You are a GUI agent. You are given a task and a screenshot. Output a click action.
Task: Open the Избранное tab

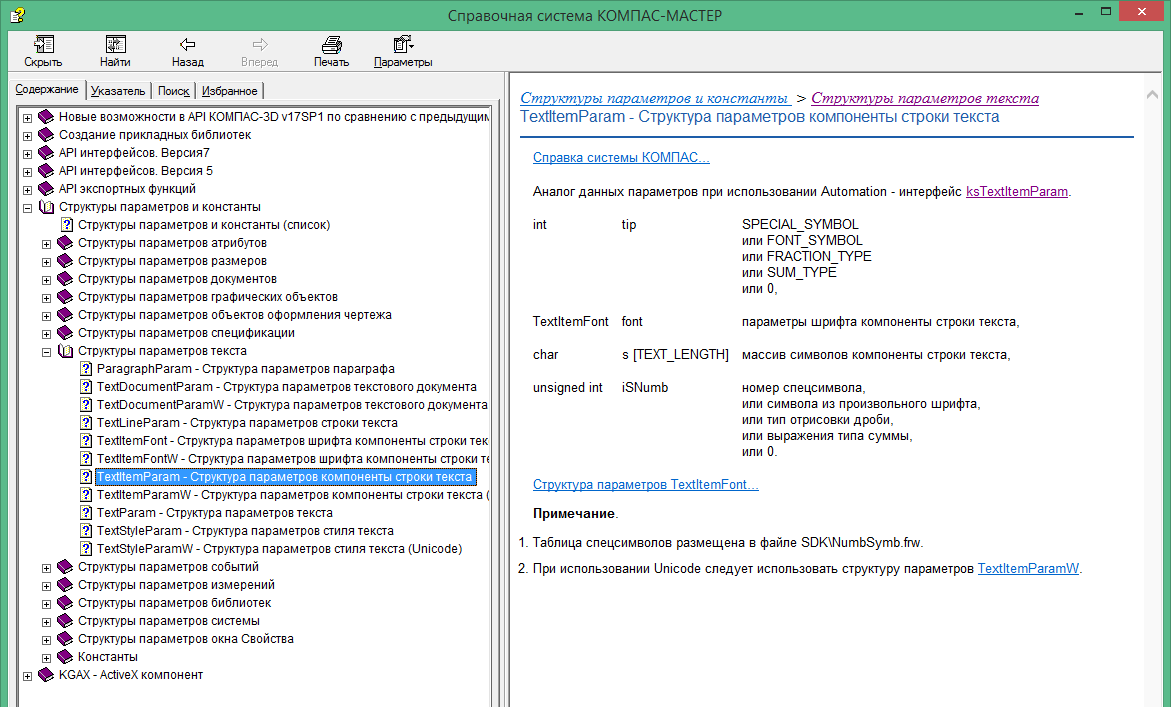[229, 91]
